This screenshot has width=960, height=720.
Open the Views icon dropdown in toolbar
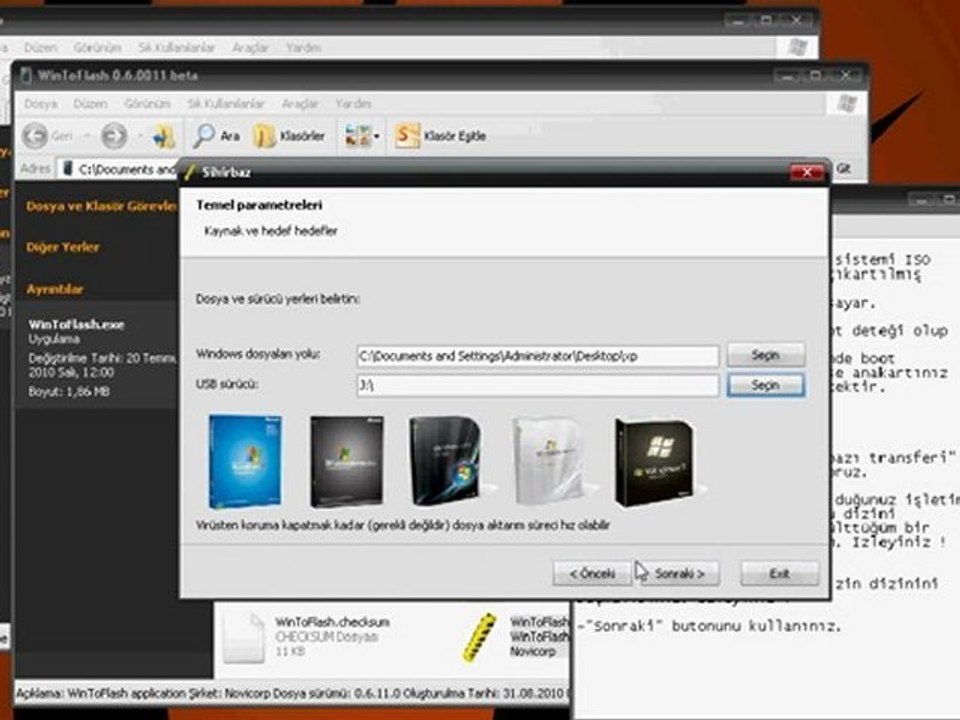pos(362,136)
